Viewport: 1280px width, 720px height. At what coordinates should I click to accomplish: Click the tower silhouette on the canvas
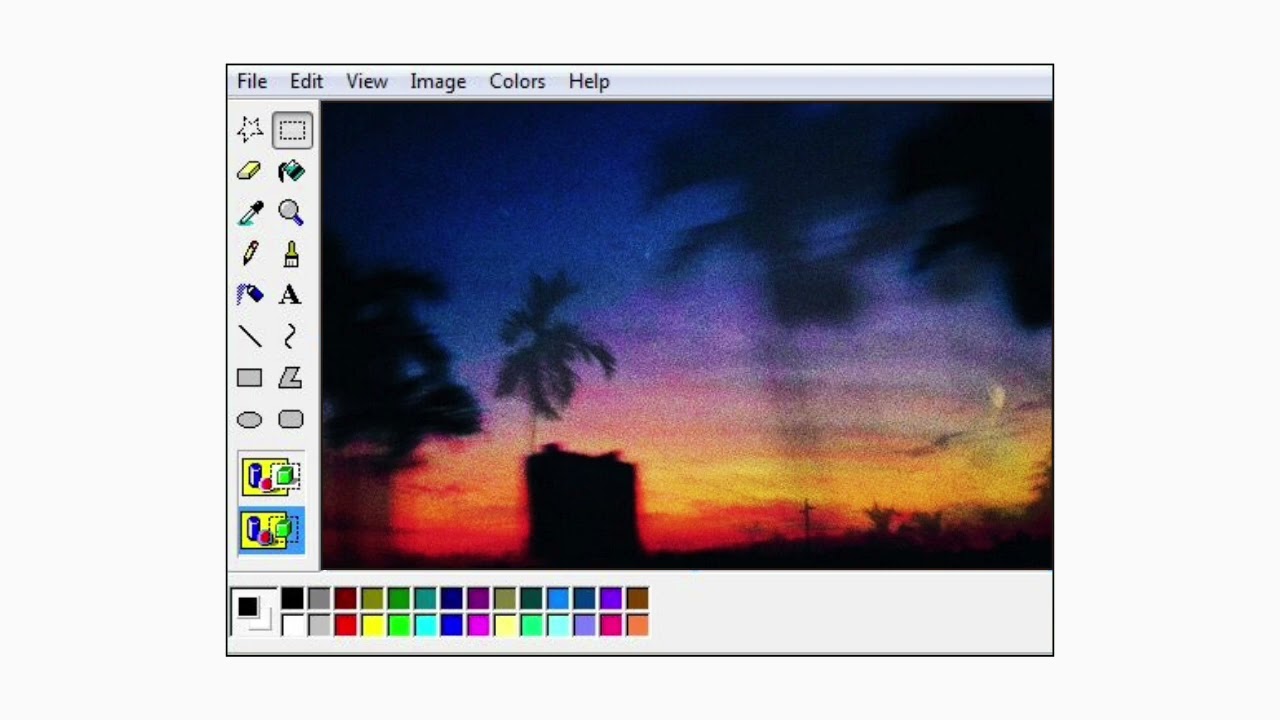(582, 505)
